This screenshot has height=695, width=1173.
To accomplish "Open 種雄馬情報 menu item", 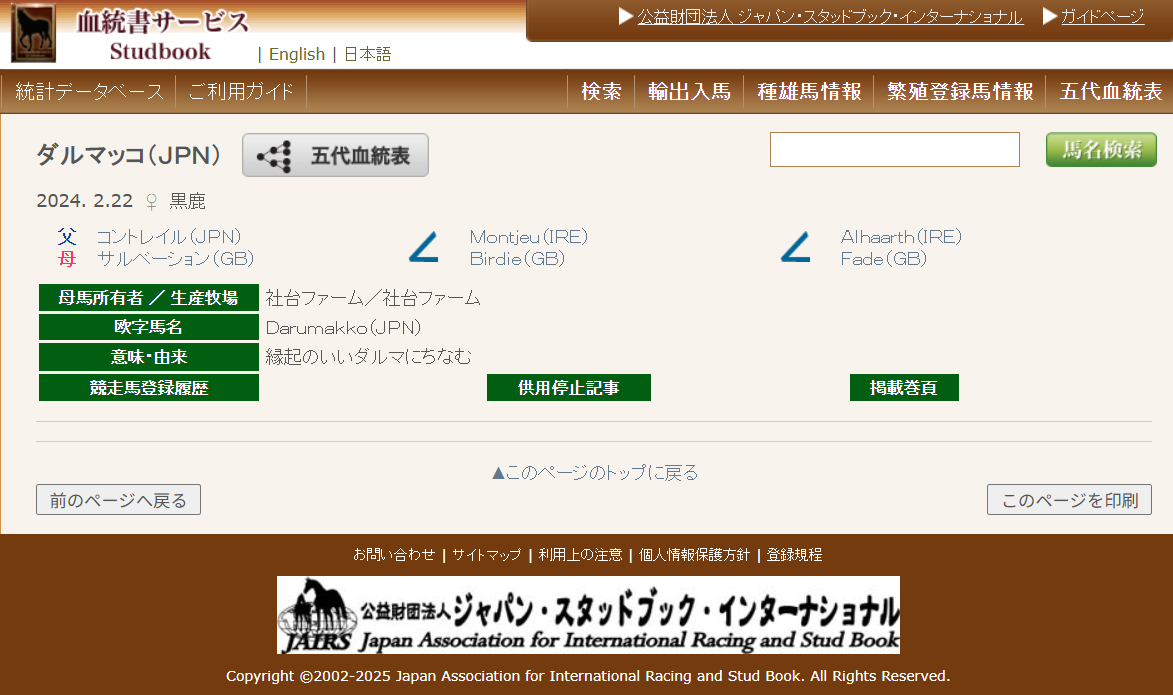I will 809,91.
